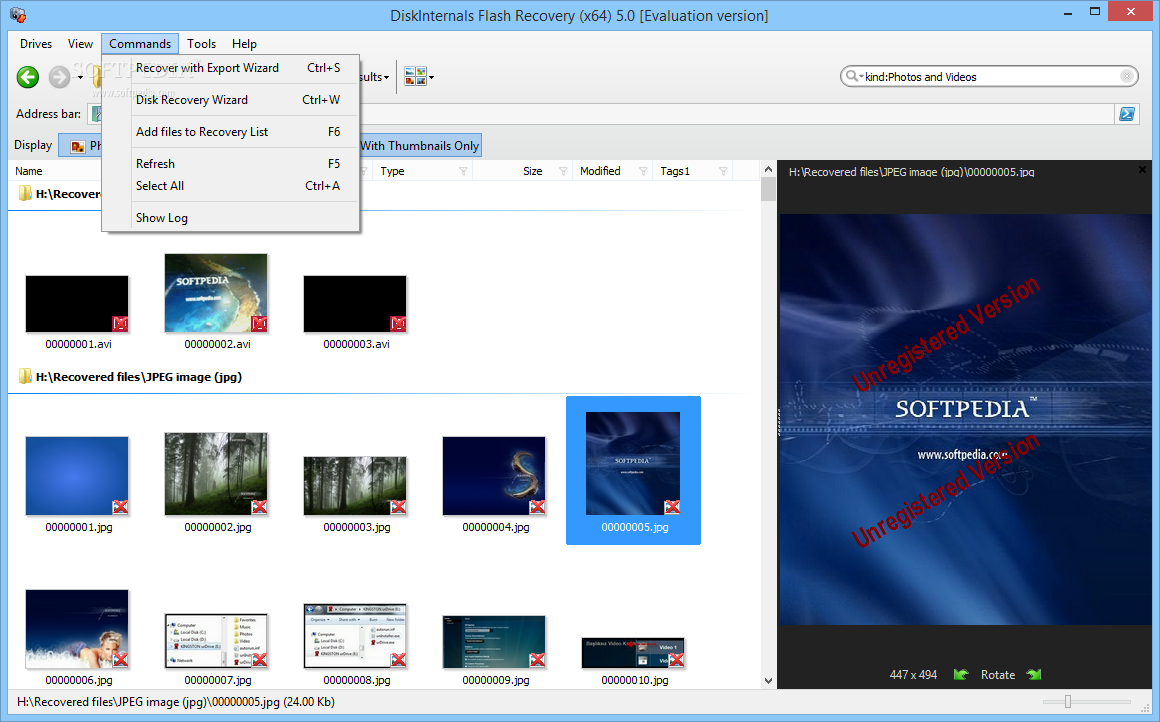Select thumbnail 00000001.jpg
Viewport: 1160px width, 722px height.
(77, 476)
